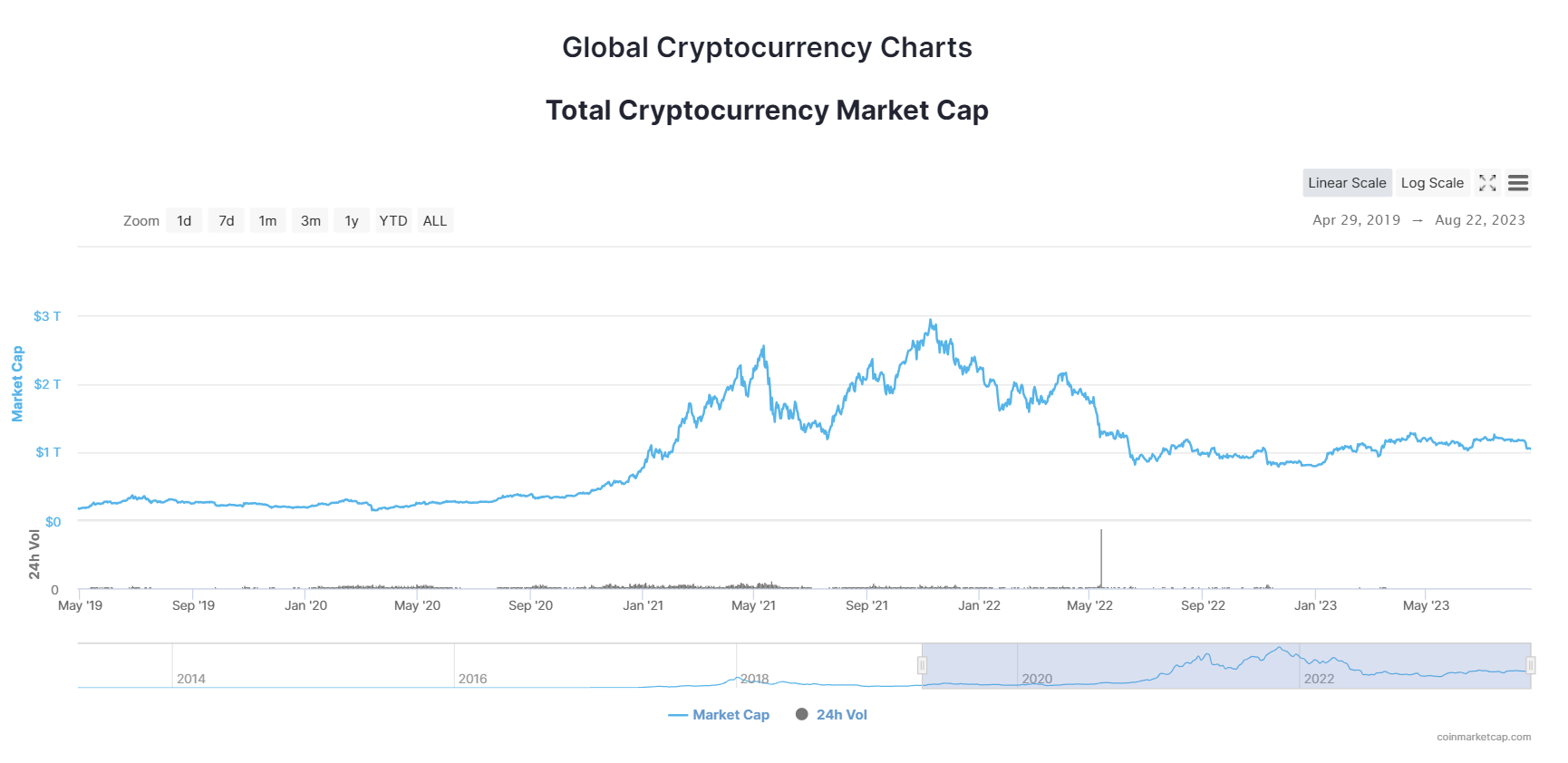Open the chart hamburger menu
The height and width of the screenshot is (763, 1568).
pyautogui.click(x=1518, y=183)
